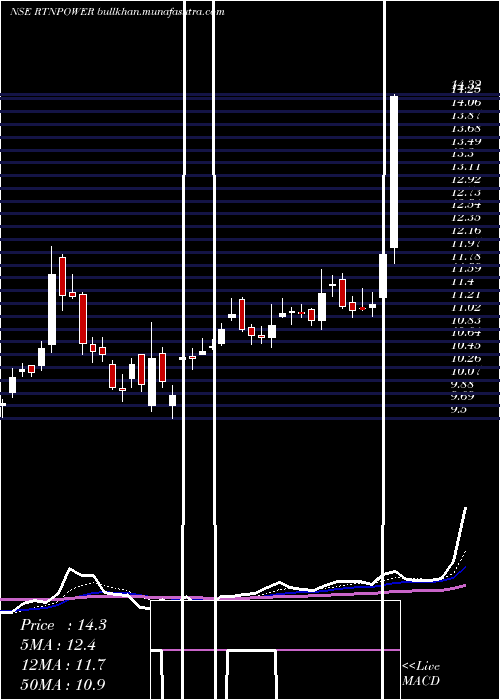Select the tallest white candlestick reaching 14.25
The height and width of the screenshot is (700, 500).
tap(394, 172)
